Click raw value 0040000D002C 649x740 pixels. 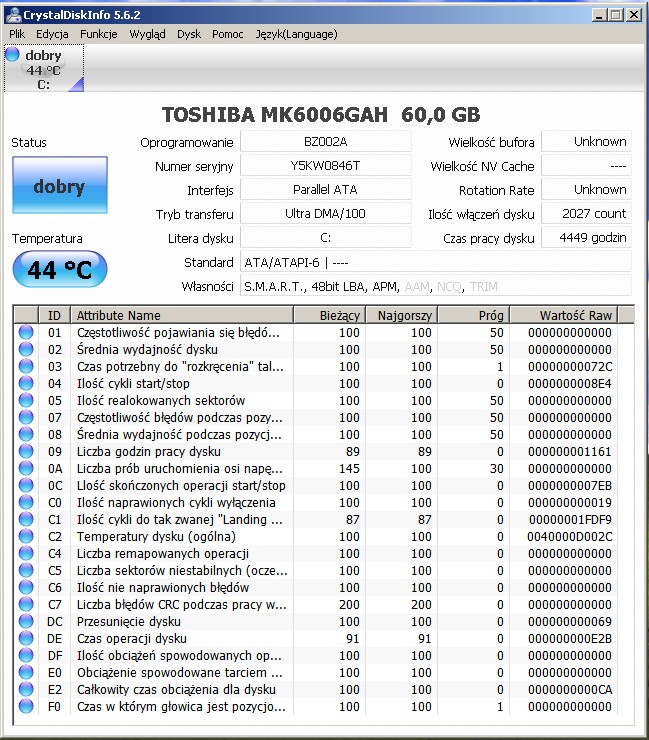[x=570, y=537]
